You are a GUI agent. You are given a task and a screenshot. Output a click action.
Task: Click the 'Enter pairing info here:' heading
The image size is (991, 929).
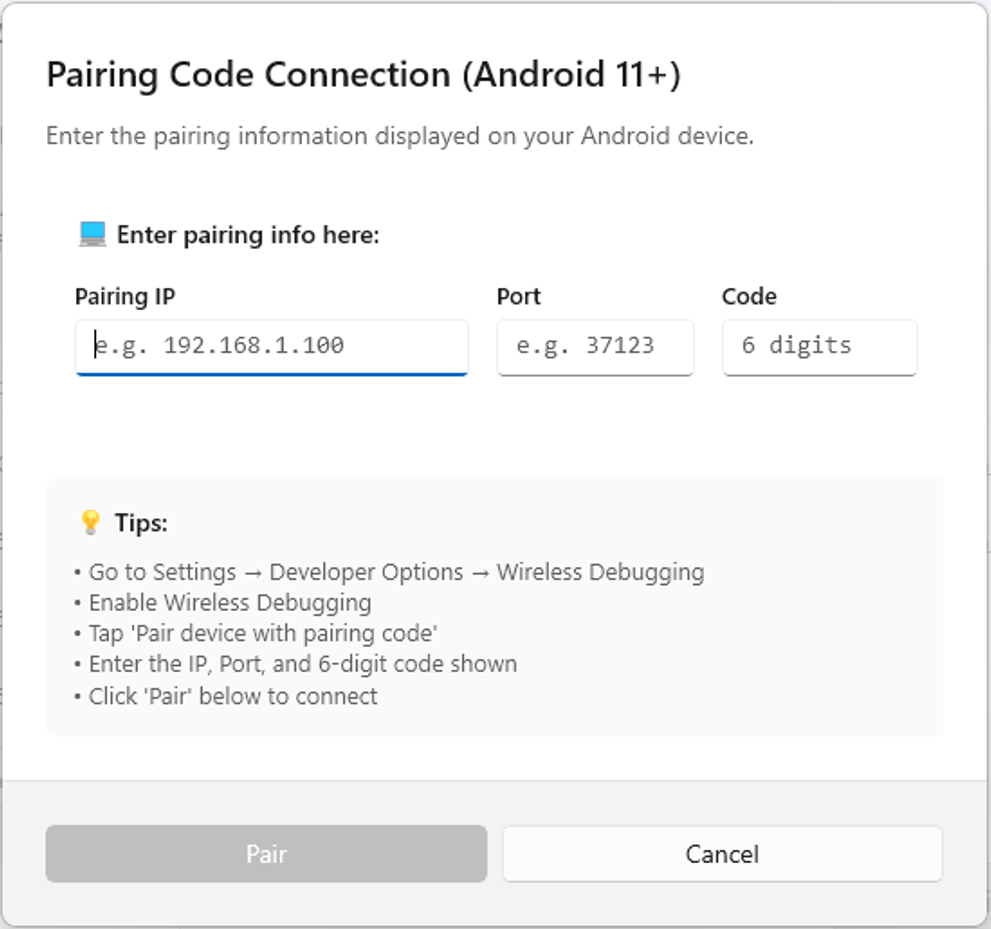[248, 235]
